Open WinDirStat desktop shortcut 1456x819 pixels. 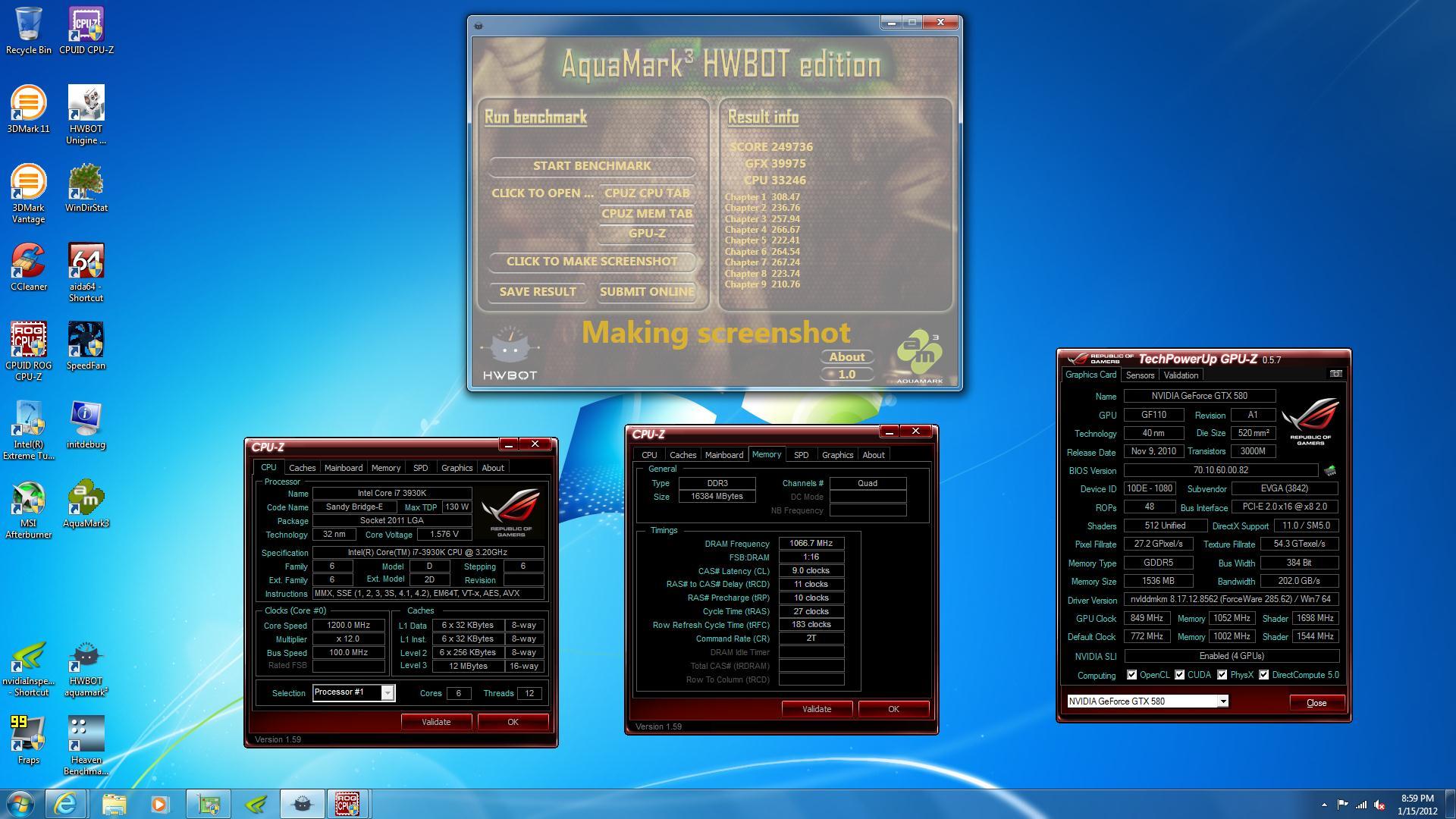86,188
